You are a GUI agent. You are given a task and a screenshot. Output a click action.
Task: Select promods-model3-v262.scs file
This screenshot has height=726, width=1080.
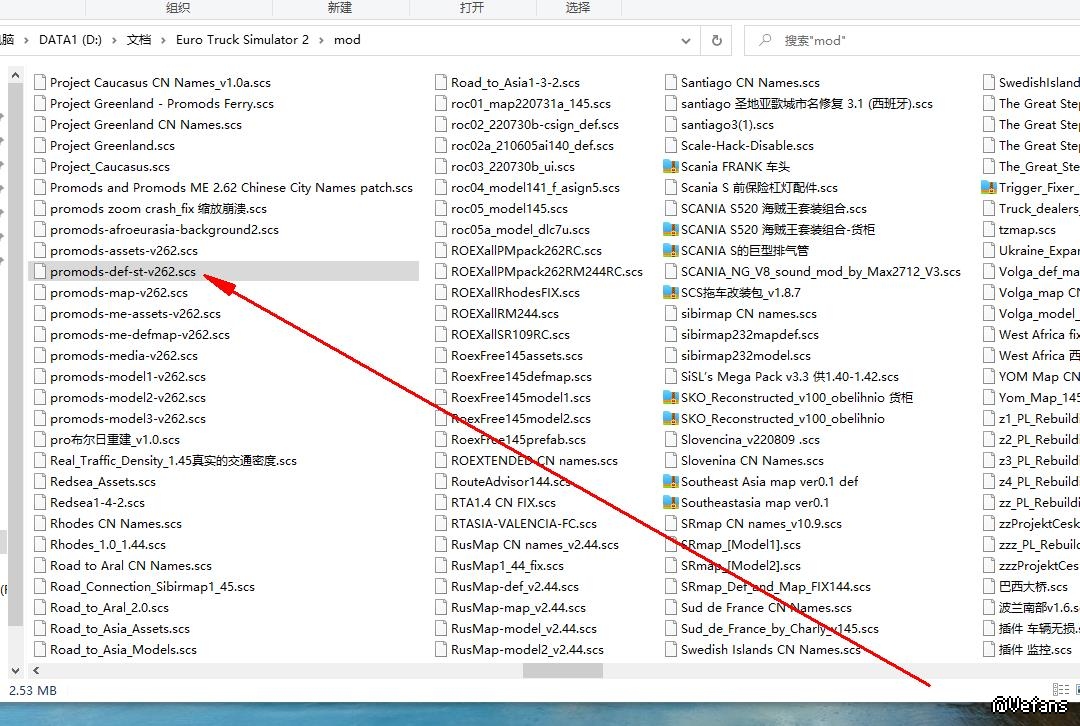click(x=128, y=419)
